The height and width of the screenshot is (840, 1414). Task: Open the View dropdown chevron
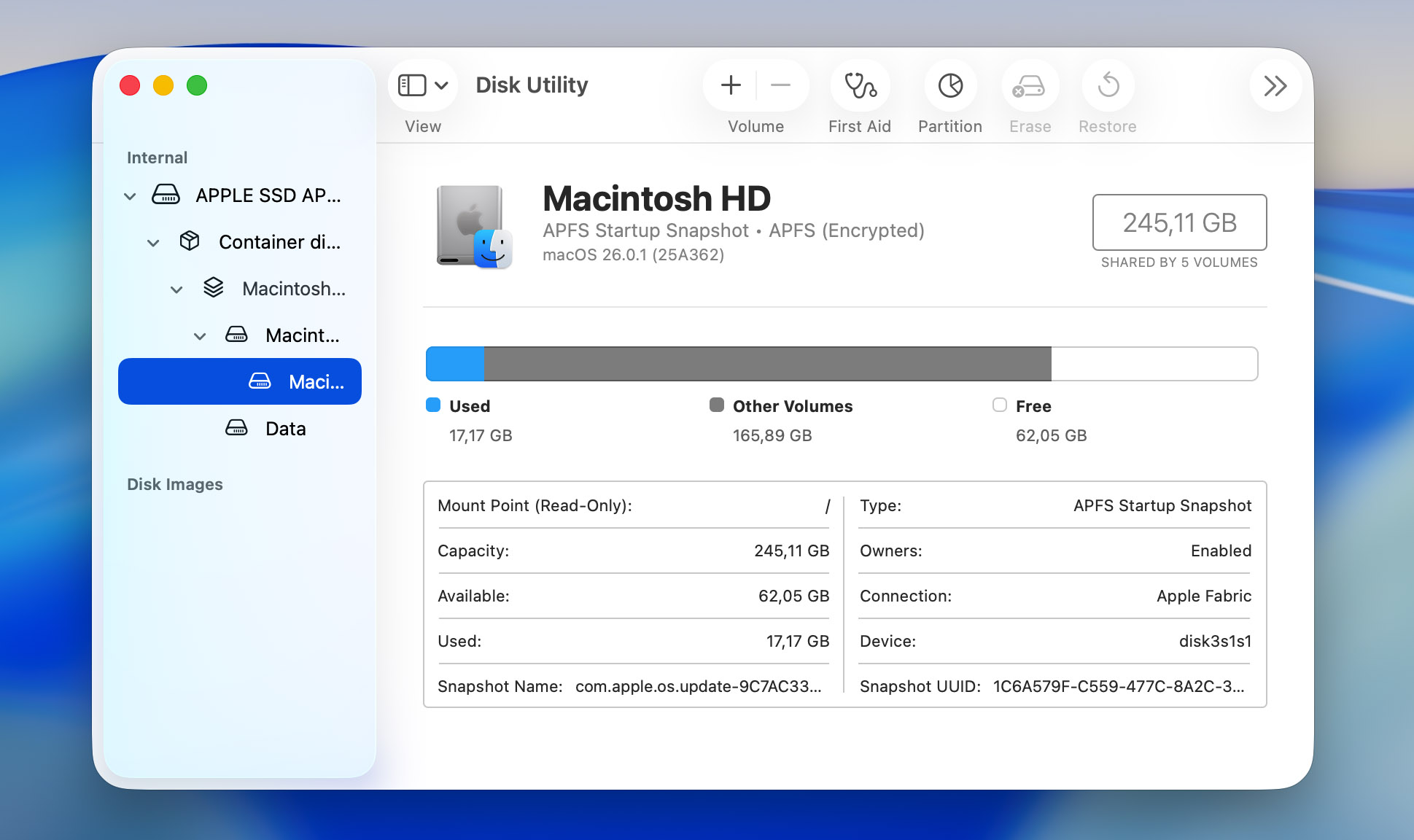tap(441, 85)
